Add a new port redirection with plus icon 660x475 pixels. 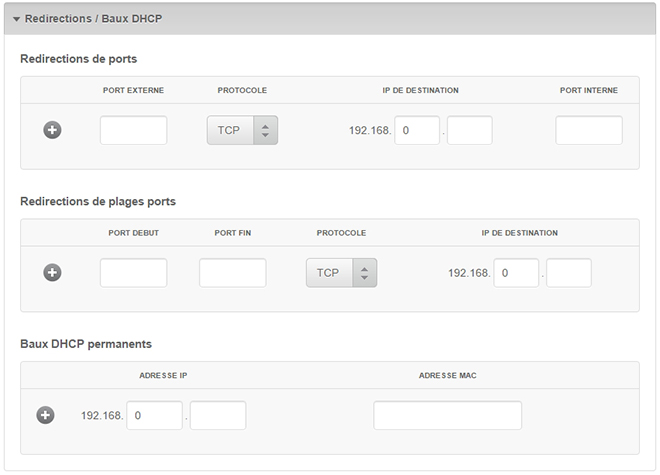tap(53, 130)
